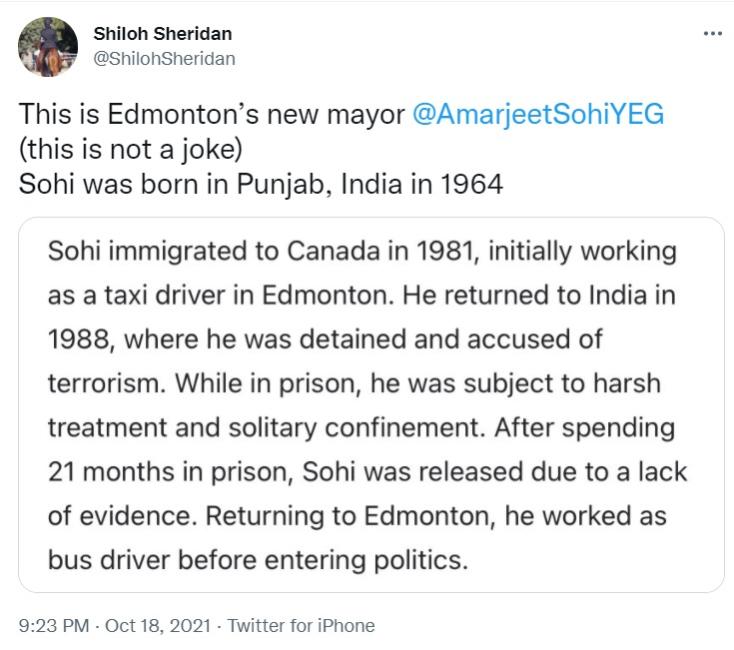Click image line "as a taxi driver in Edmonton"
The width and height of the screenshot is (734, 650).
click(363, 296)
